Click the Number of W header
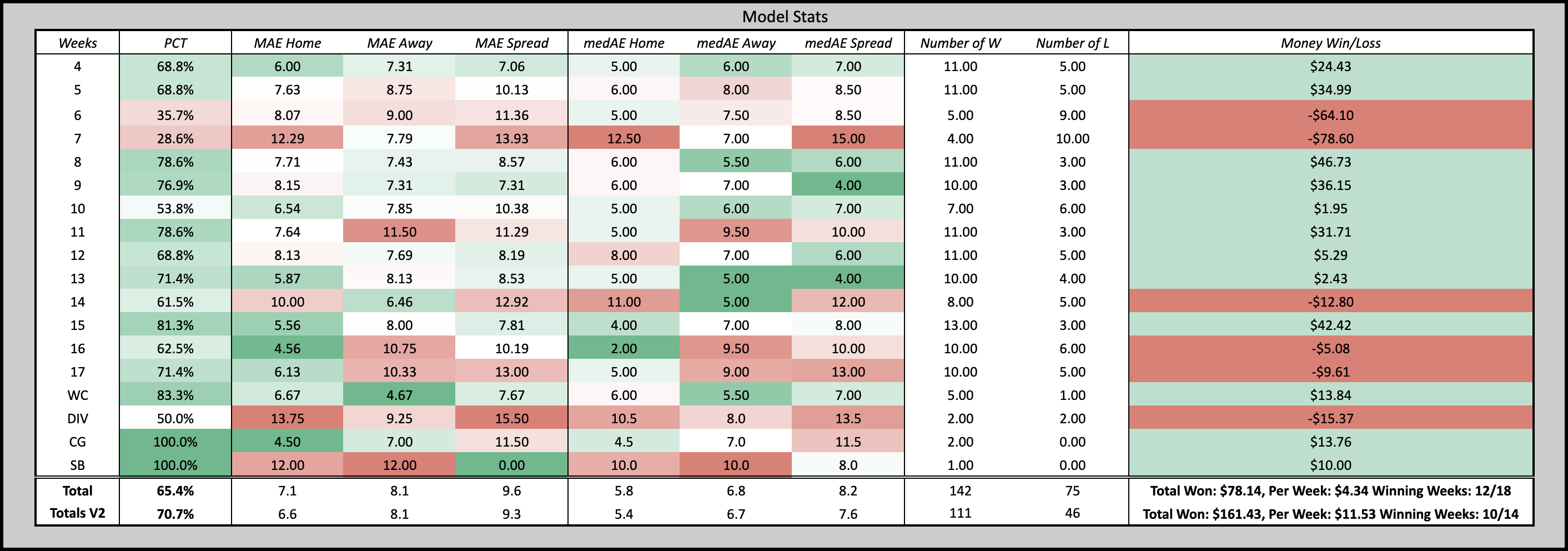The height and width of the screenshot is (551, 1568). coord(960,43)
